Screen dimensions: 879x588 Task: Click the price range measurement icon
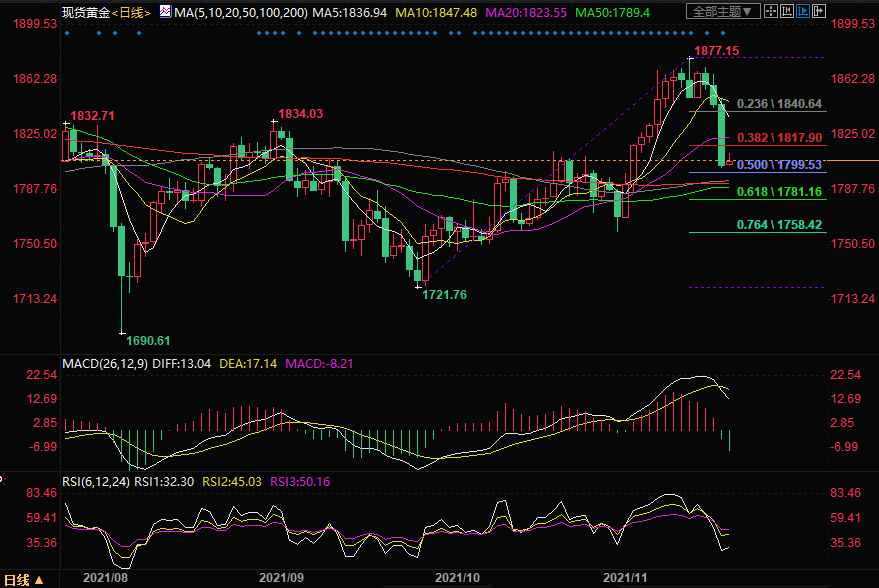click(788, 11)
